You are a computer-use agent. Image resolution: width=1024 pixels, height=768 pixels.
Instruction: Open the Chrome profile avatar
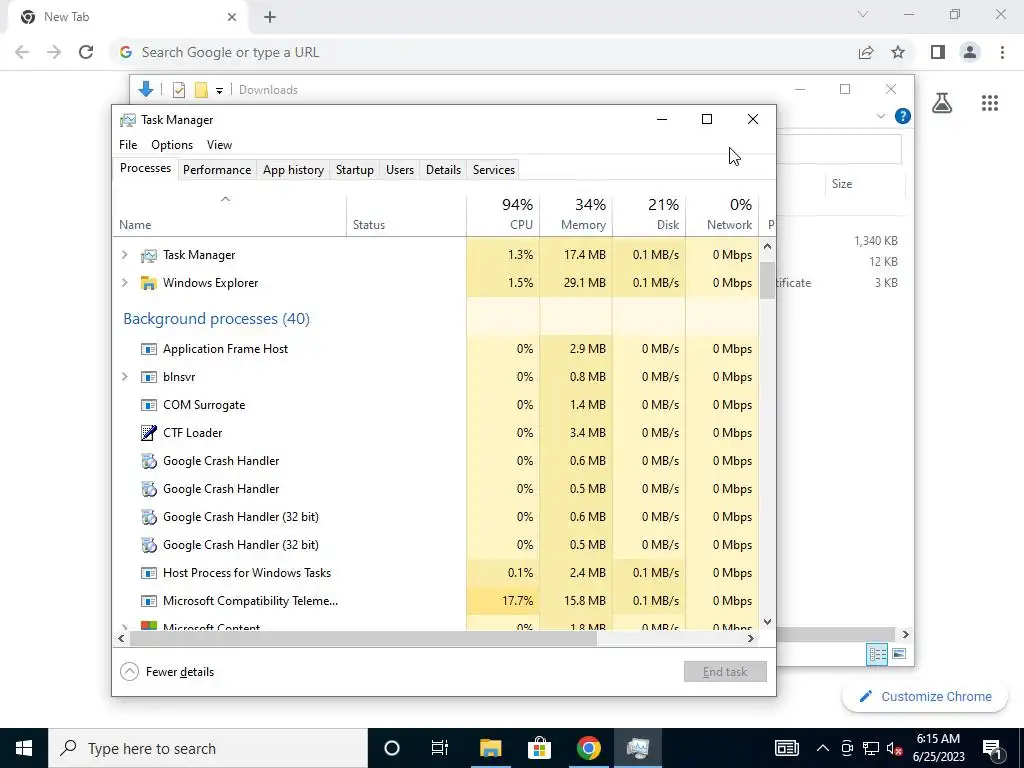point(970,52)
